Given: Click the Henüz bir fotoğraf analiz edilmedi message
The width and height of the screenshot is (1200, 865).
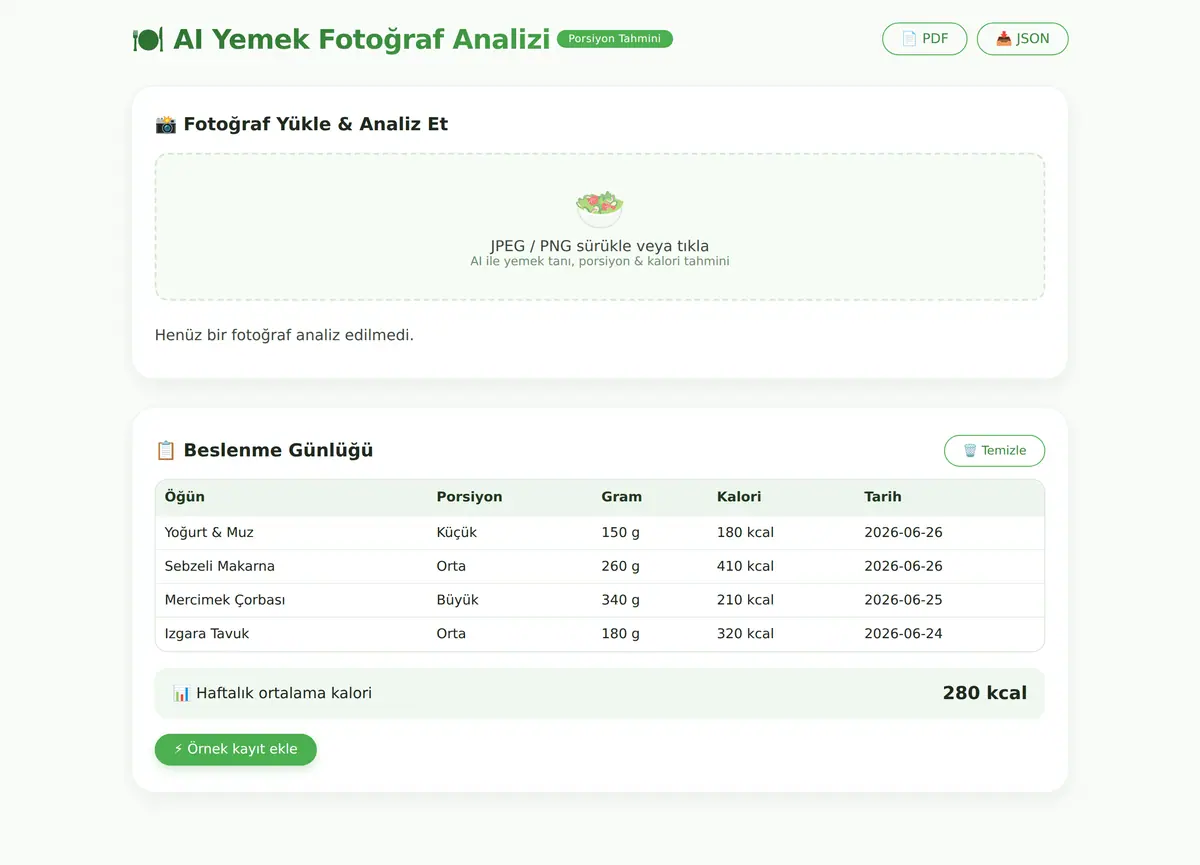Looking at the screenshot, I should [x=284, y=335].
